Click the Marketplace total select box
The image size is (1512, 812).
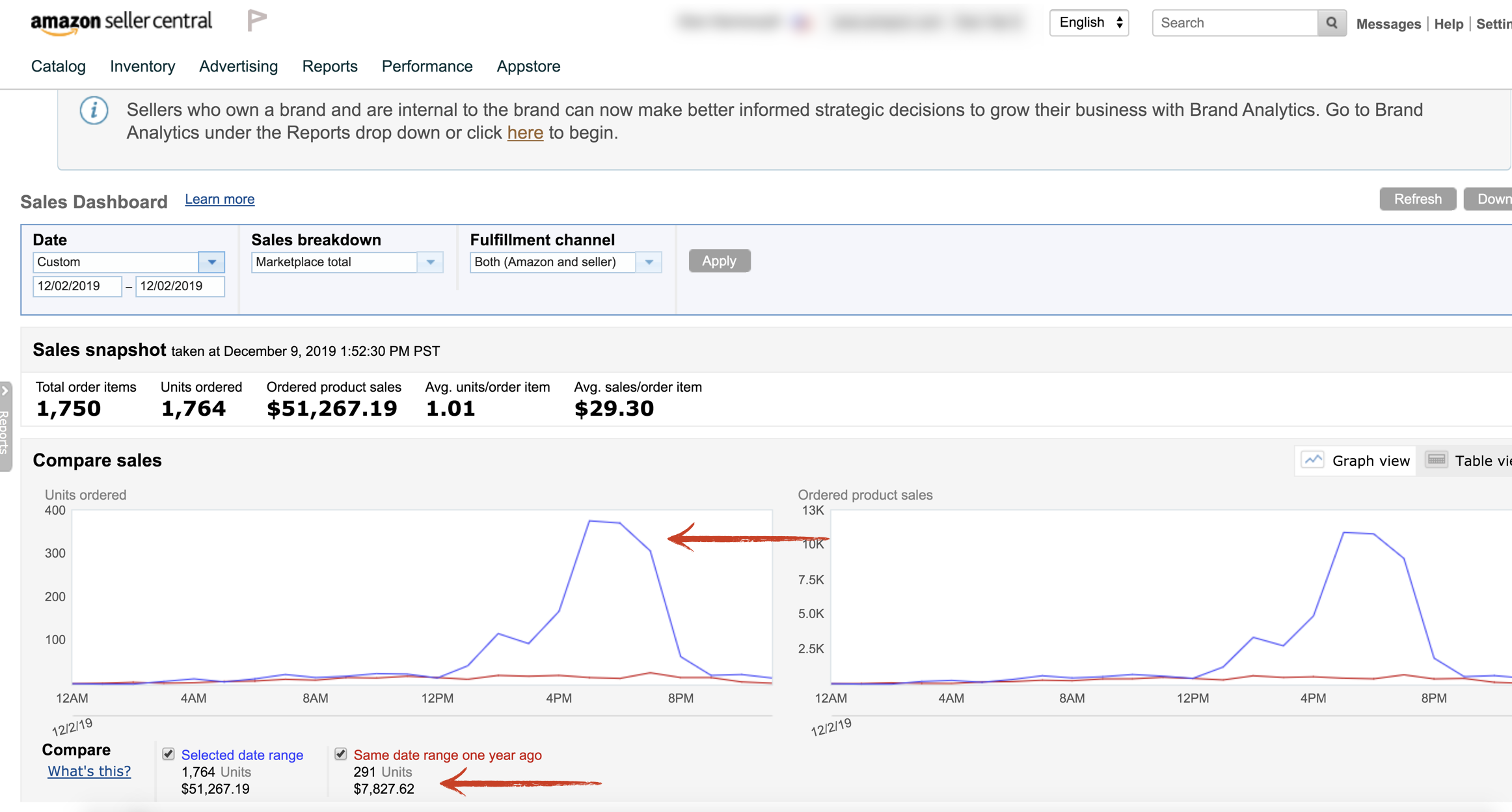347,262
